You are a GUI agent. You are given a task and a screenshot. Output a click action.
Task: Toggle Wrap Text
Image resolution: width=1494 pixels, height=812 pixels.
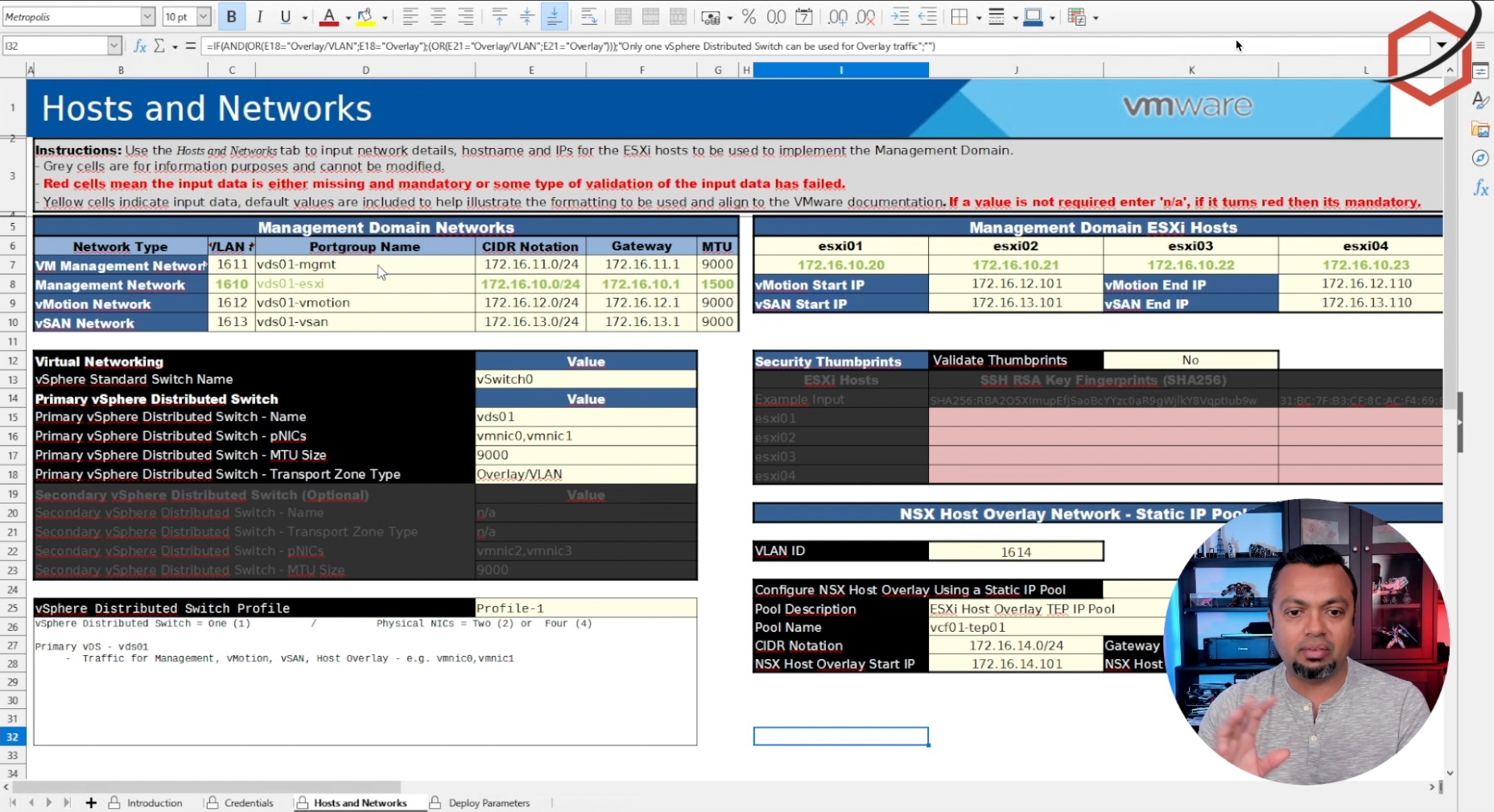588,17
